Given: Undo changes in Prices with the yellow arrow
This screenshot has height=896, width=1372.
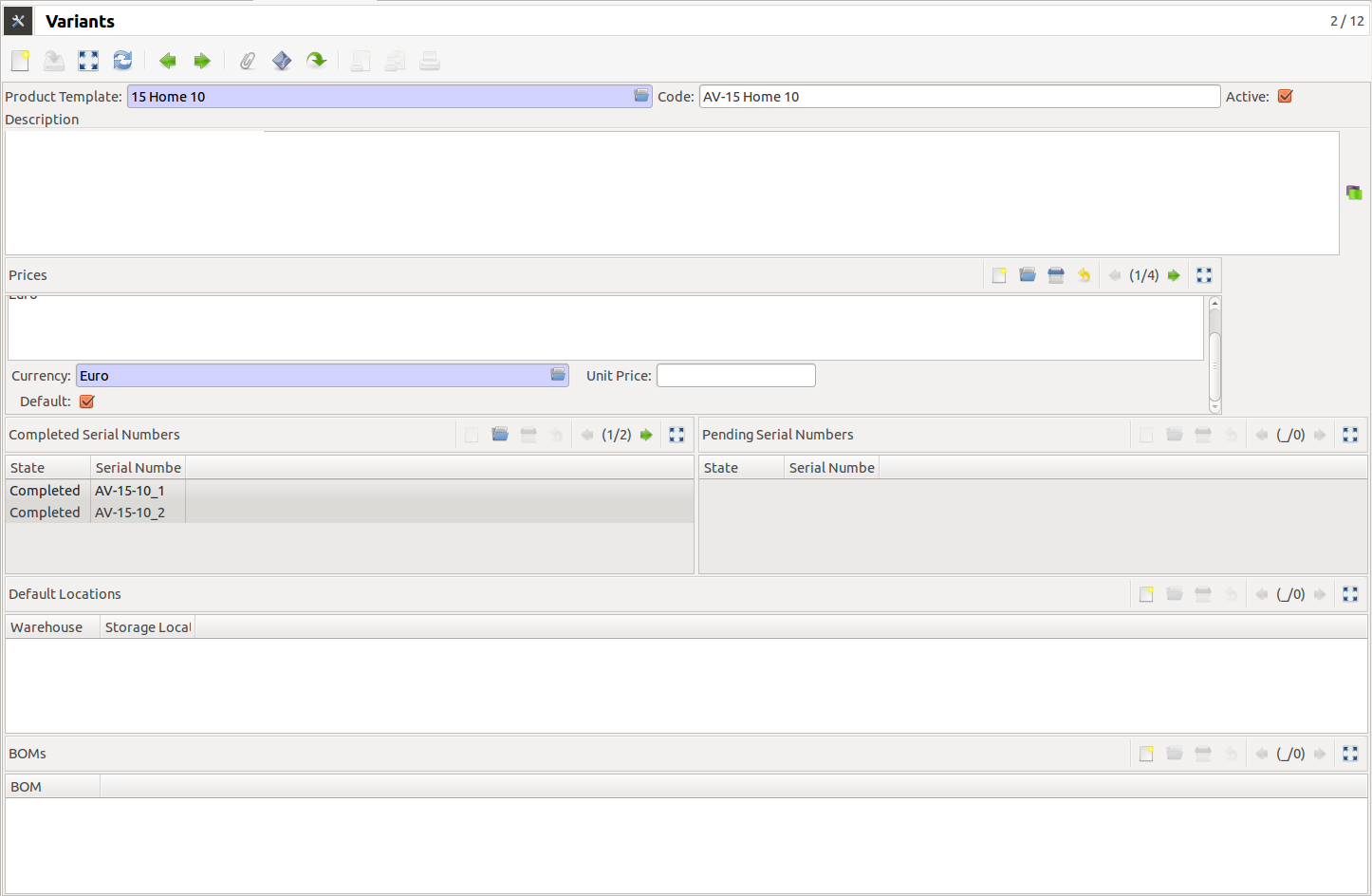Looking at the screenshot, I should [1084, 274].
